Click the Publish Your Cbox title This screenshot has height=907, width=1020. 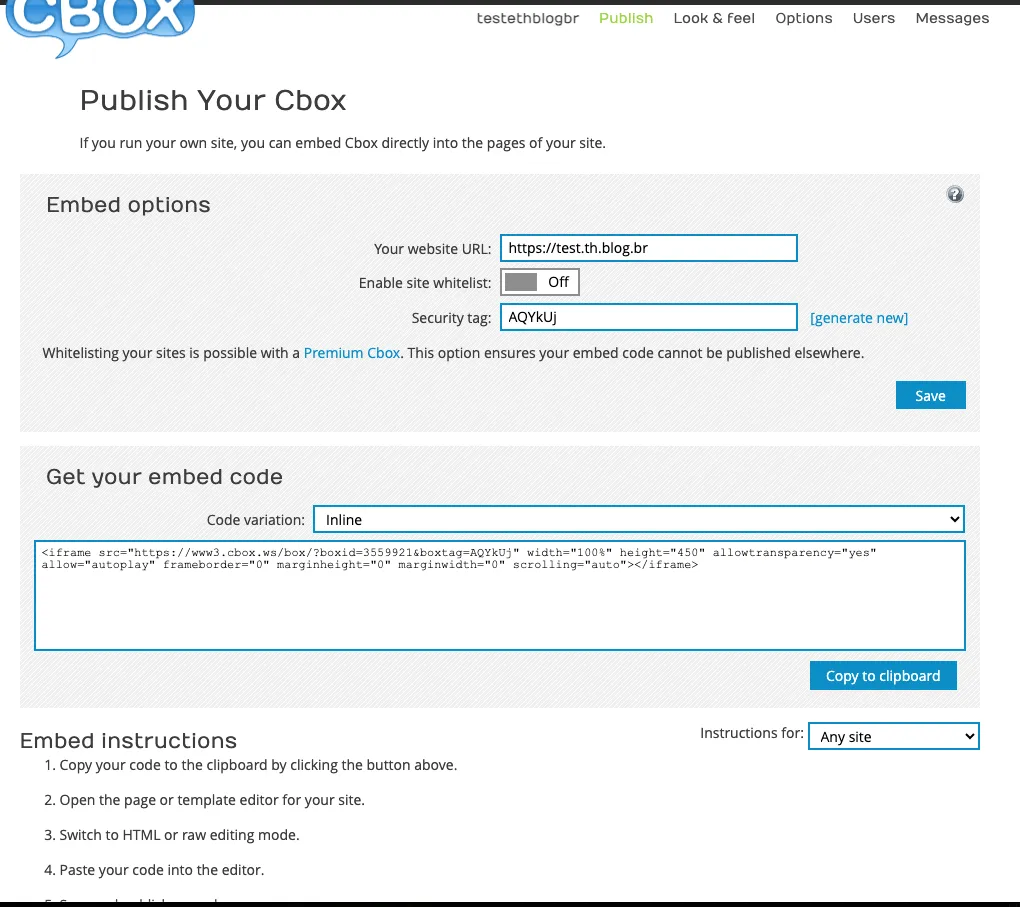click(x=213, y=101)
